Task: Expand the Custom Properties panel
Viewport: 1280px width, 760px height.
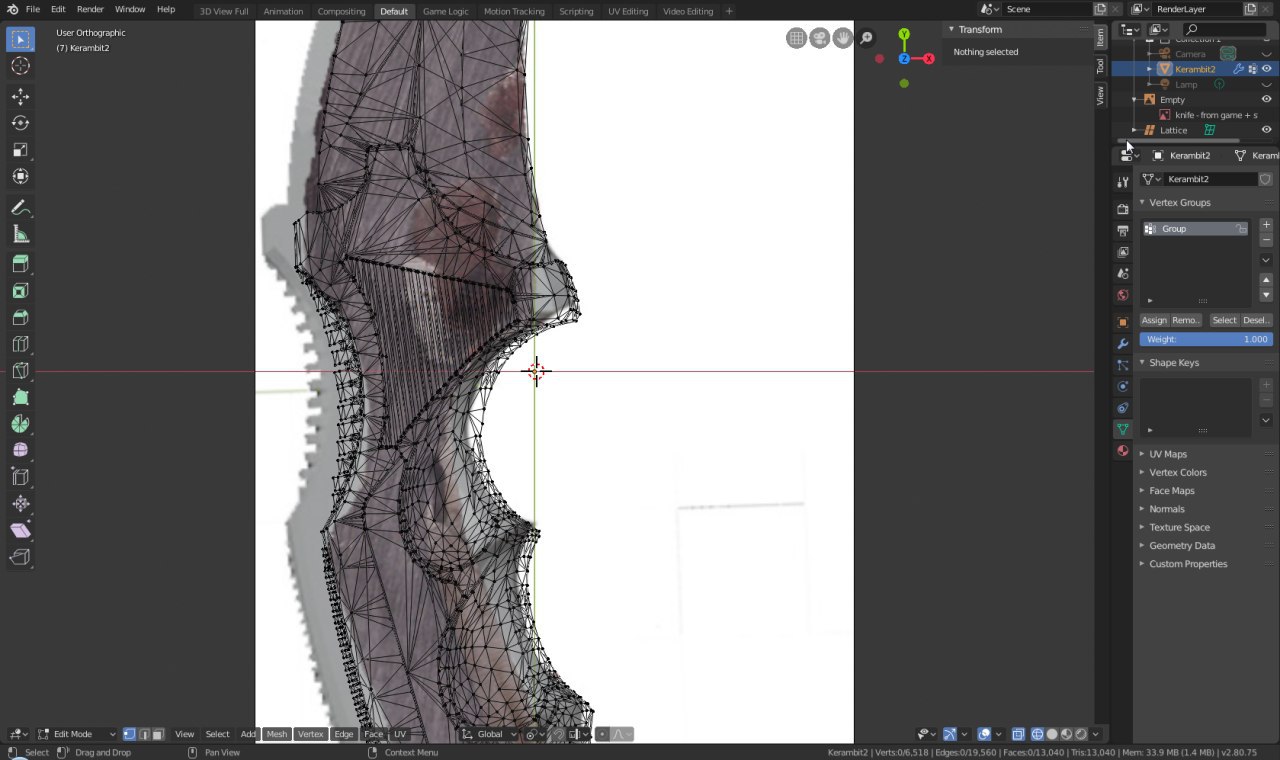Action: point(1188,564)
